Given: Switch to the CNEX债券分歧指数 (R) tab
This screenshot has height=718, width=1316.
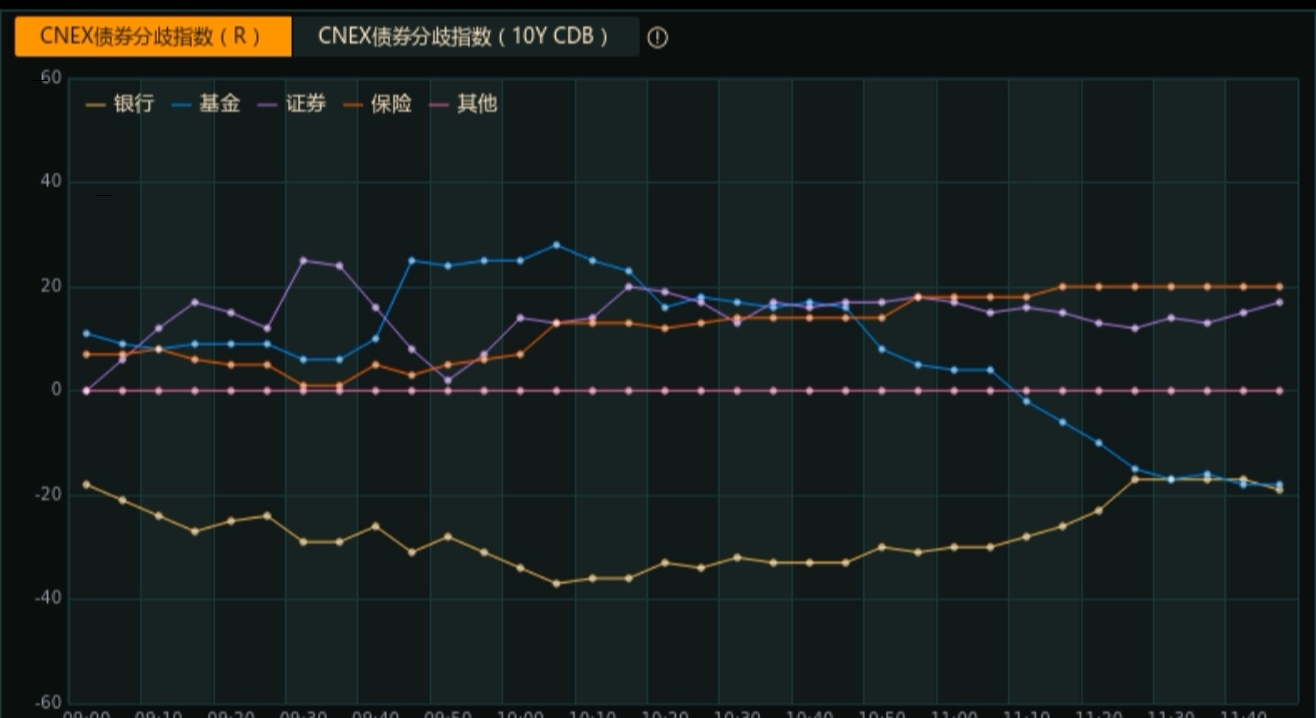Looking at the screenshot, I should (152, 36).
